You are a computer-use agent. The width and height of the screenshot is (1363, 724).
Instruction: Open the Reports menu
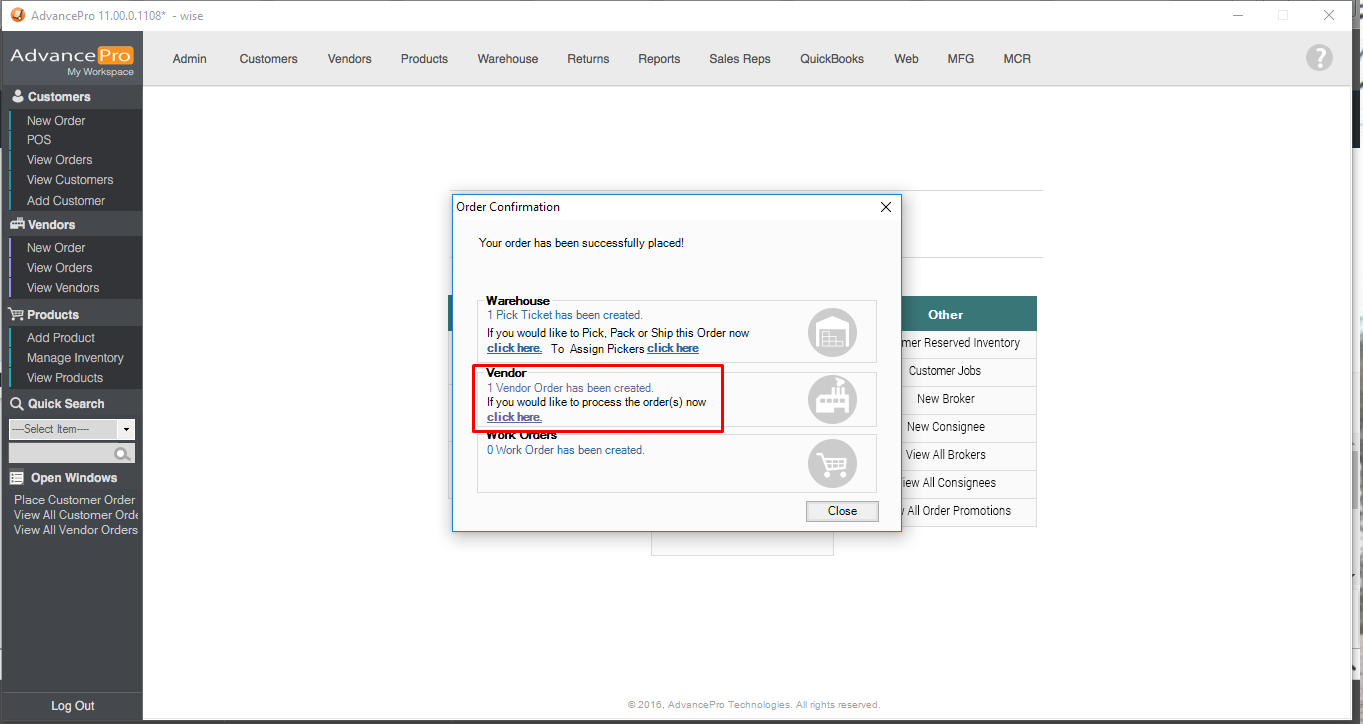[659, 59]
